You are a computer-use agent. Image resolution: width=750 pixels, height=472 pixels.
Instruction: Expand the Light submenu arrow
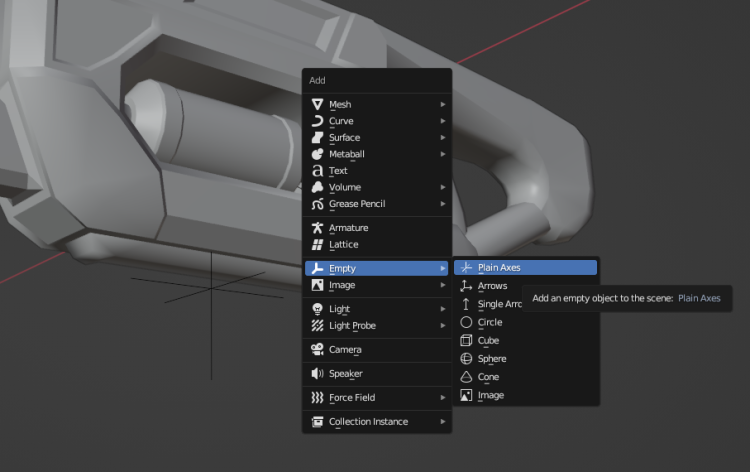442,309
